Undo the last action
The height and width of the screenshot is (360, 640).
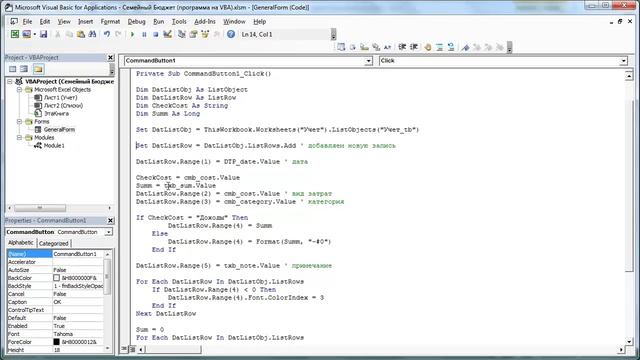pos(107,34)
